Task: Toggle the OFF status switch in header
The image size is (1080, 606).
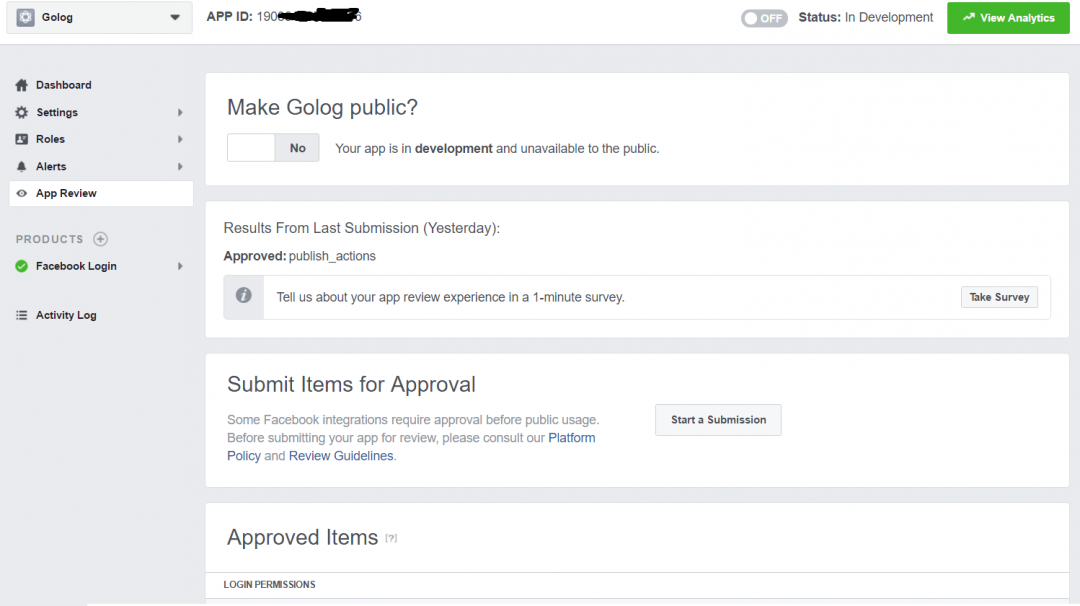Action: coord(764,18)
